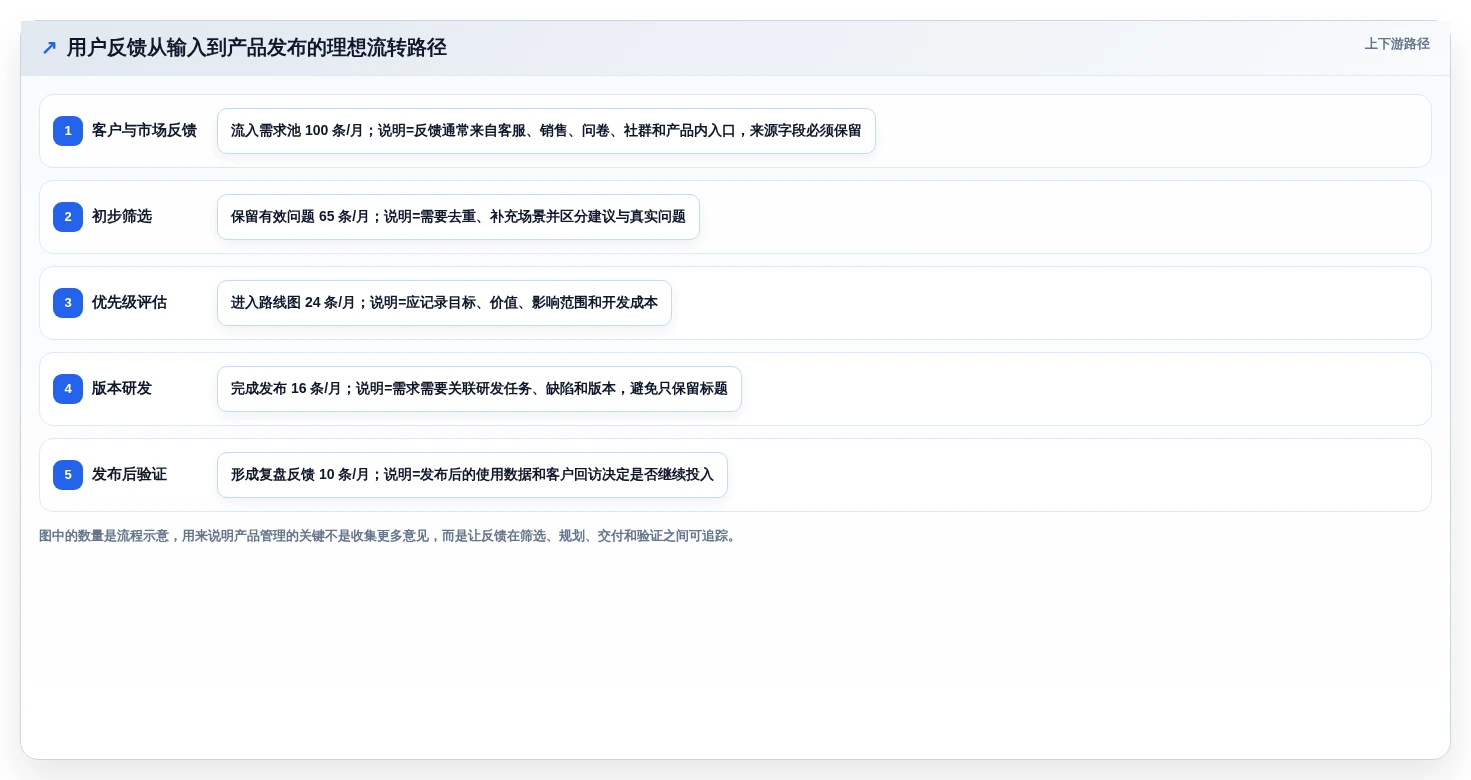Open the 流入需求池 100 条/月 detail box

tap(546, 131)
